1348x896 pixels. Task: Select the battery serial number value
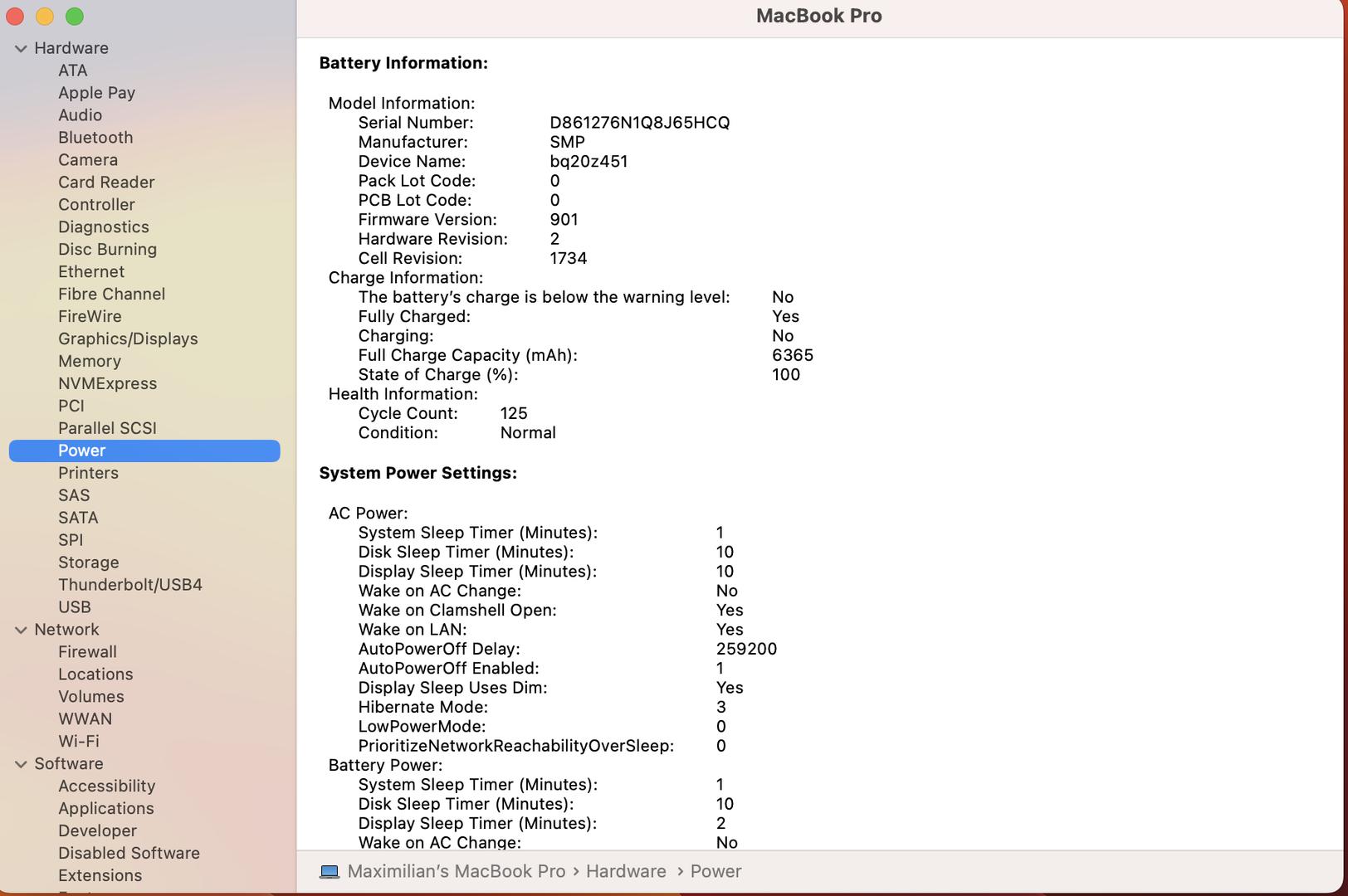pyautogui.click(x=639, y=123)
